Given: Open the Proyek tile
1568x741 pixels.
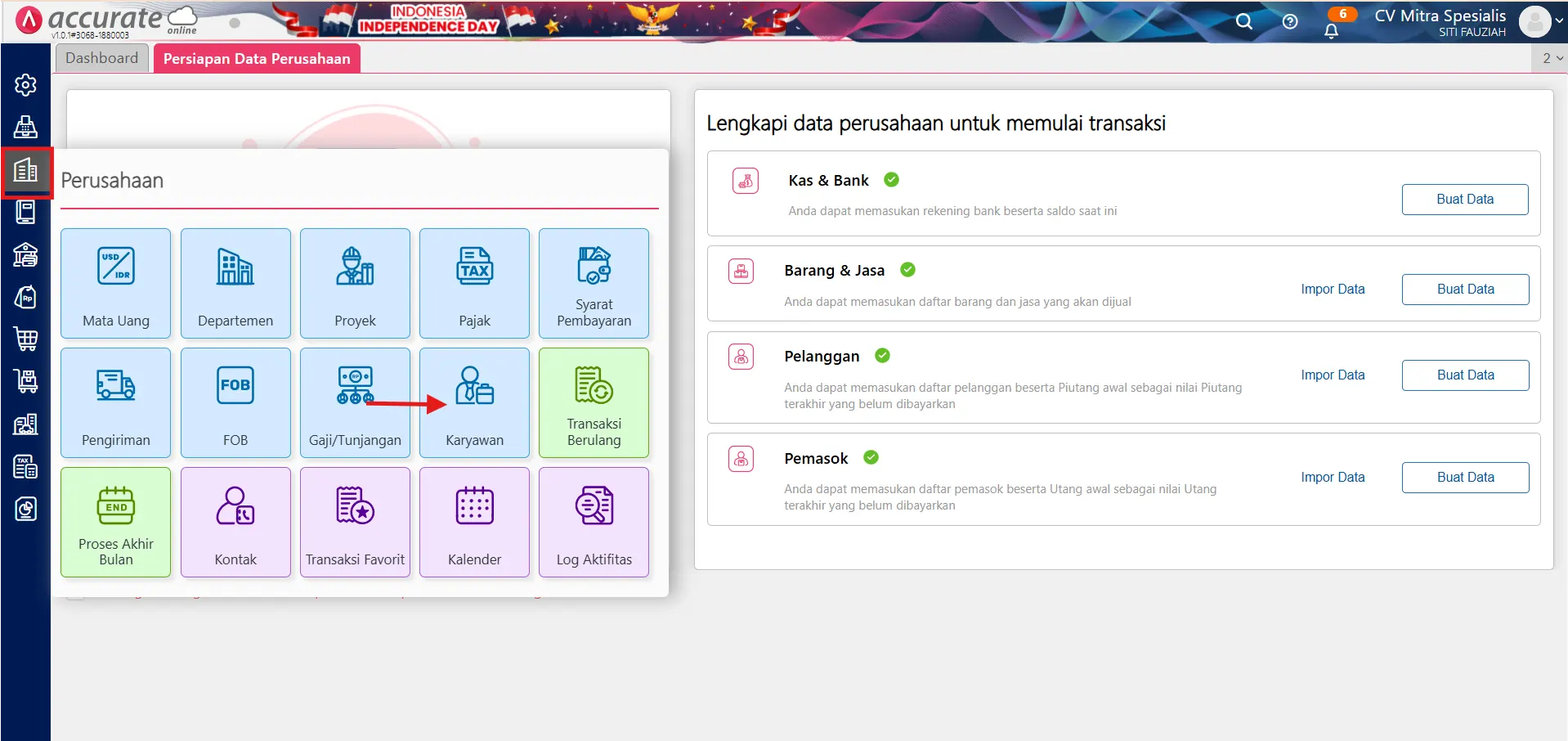Looking at the screenshot, I should point(355,283).
